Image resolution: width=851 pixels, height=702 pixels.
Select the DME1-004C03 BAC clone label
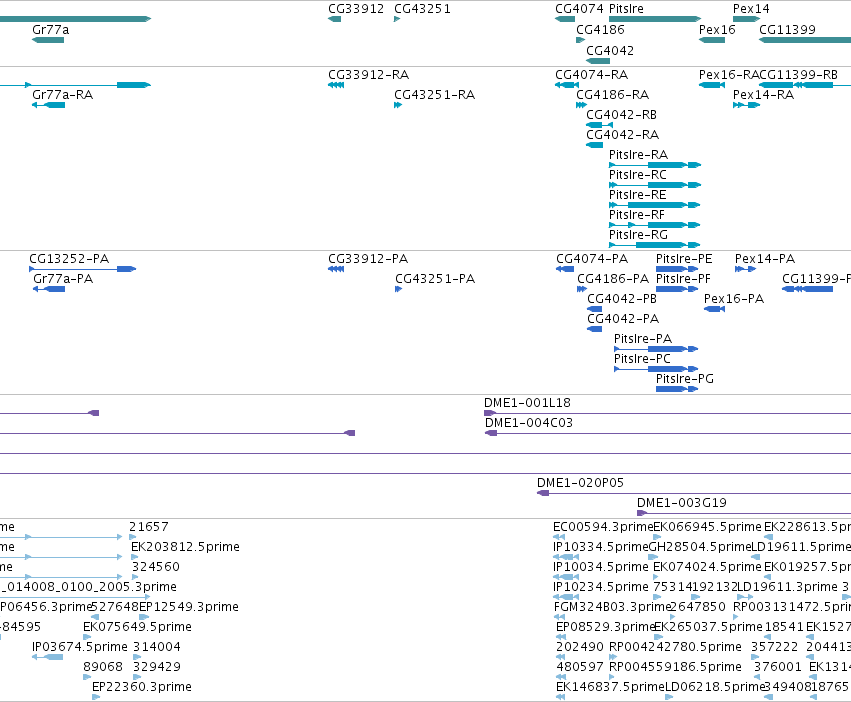[x=529, y=423]
